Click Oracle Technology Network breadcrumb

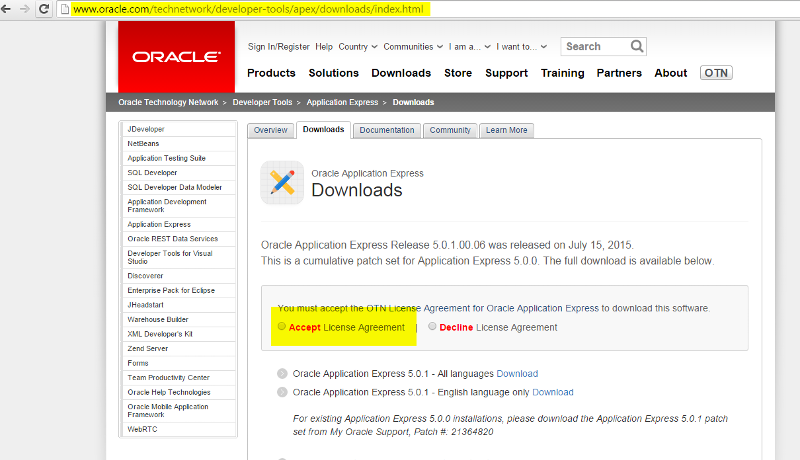[168, 102]
